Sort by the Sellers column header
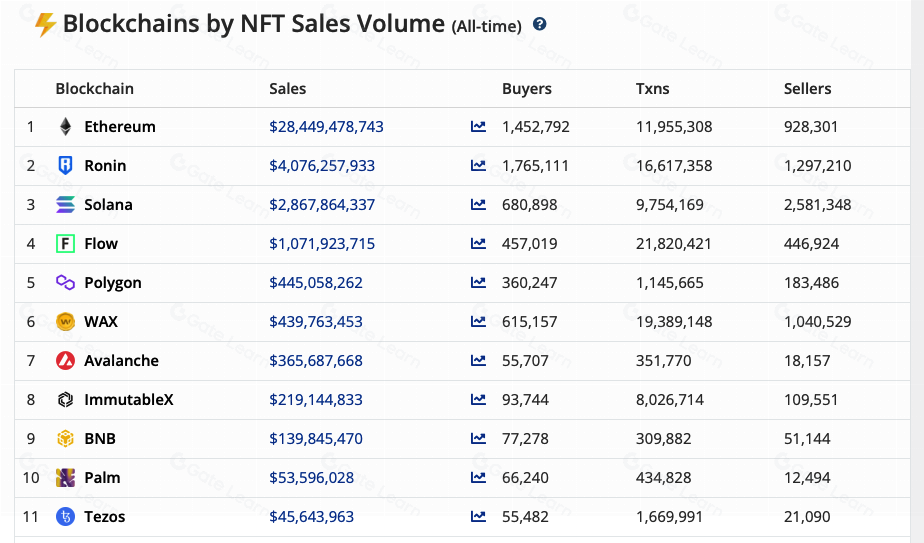Viewport: 924px width, 543px height. [x=807, y=88]
